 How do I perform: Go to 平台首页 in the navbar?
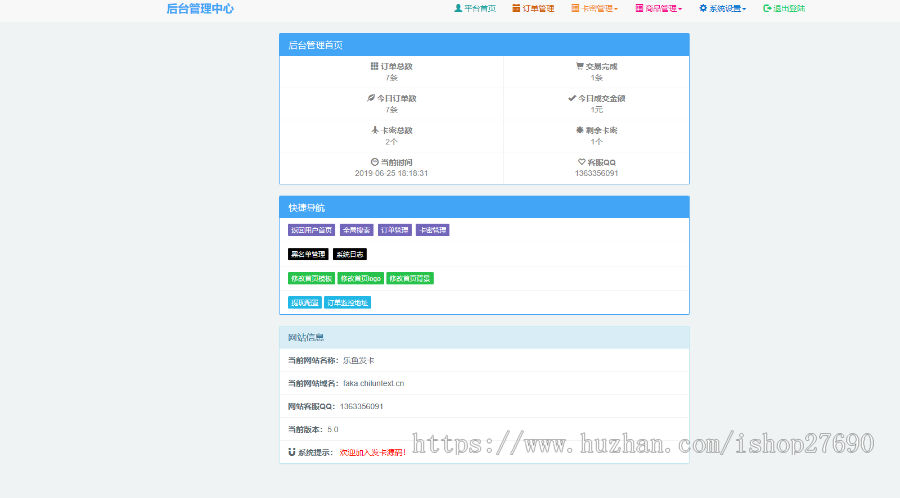(475, 9)
